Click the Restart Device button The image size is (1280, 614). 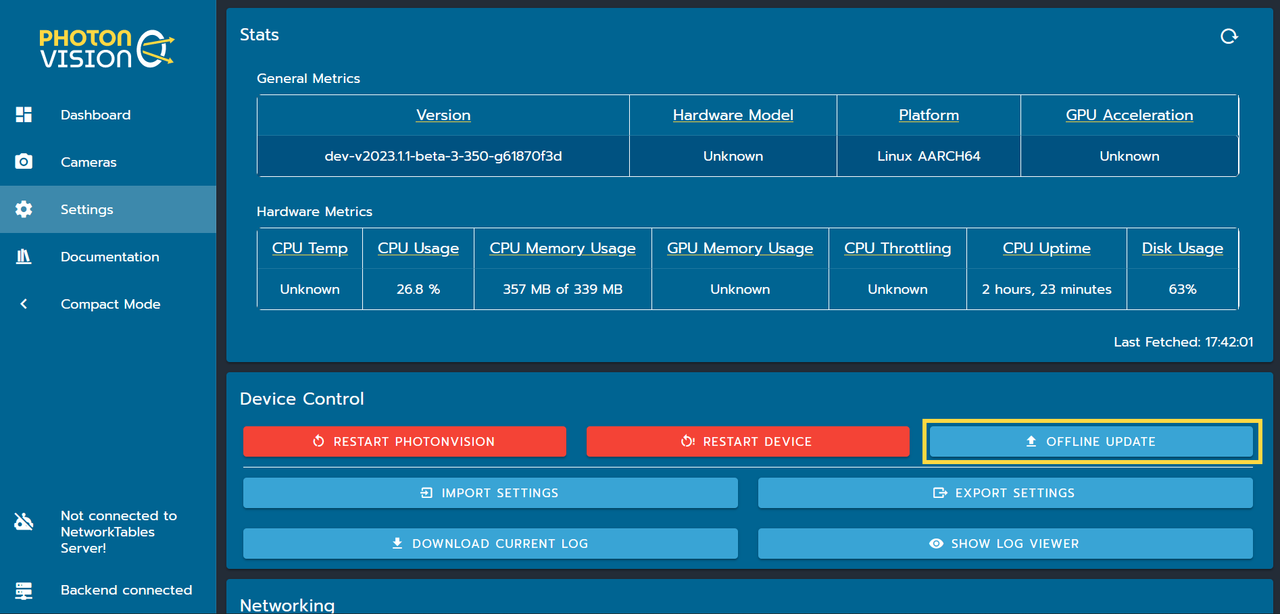(x=747, y=441)
